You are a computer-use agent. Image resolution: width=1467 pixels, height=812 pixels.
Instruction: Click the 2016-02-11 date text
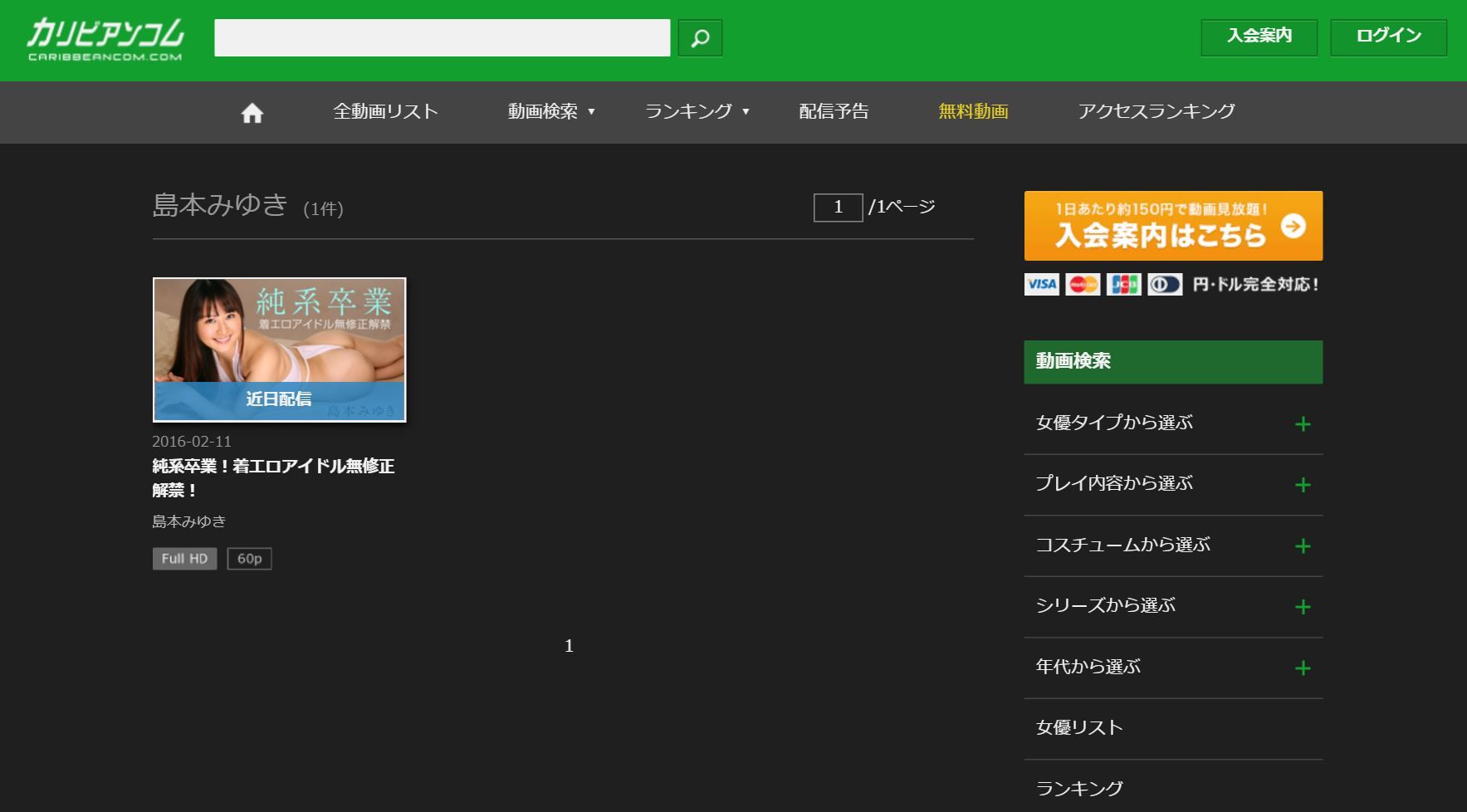coord(192,442)
